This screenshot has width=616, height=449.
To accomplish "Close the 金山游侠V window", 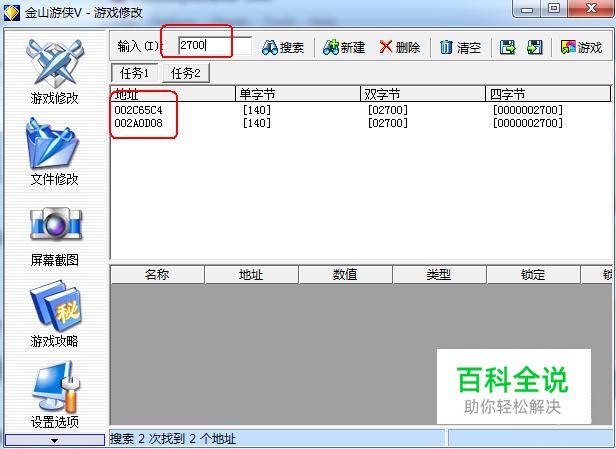I will 590,9.
